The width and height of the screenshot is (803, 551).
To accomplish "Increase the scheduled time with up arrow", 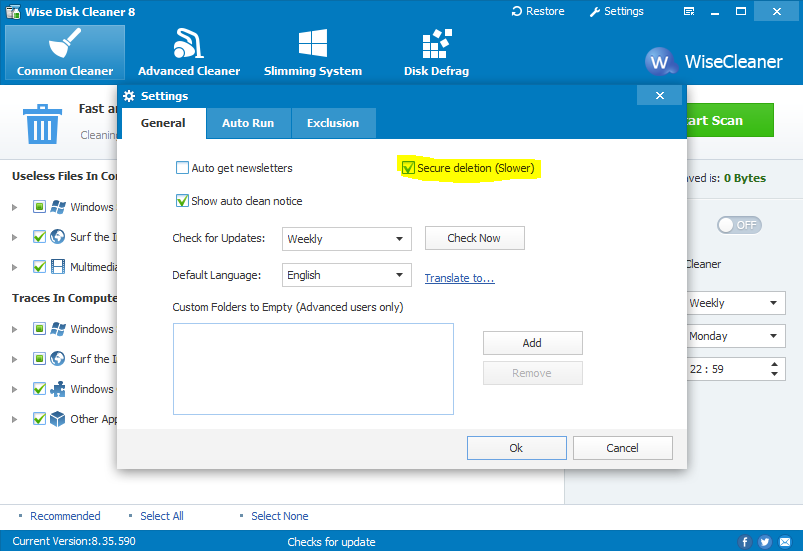I will tap(774, 364).
